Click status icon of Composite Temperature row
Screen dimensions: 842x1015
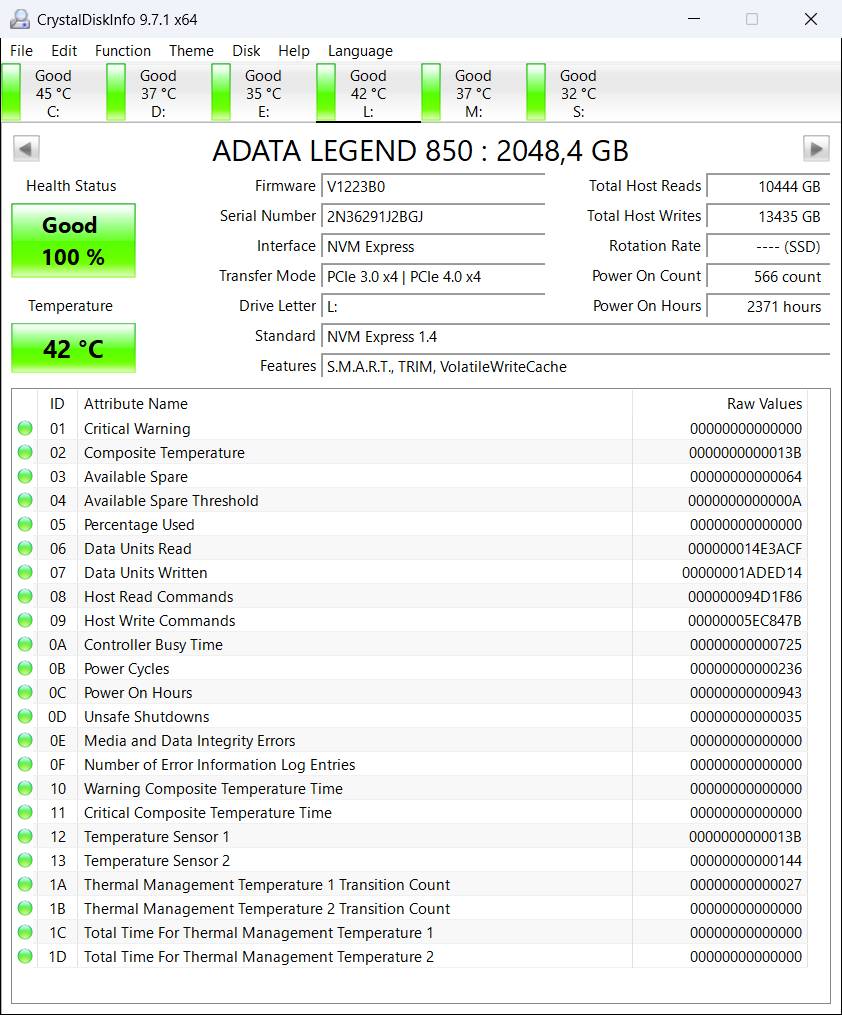click(25, 452)
